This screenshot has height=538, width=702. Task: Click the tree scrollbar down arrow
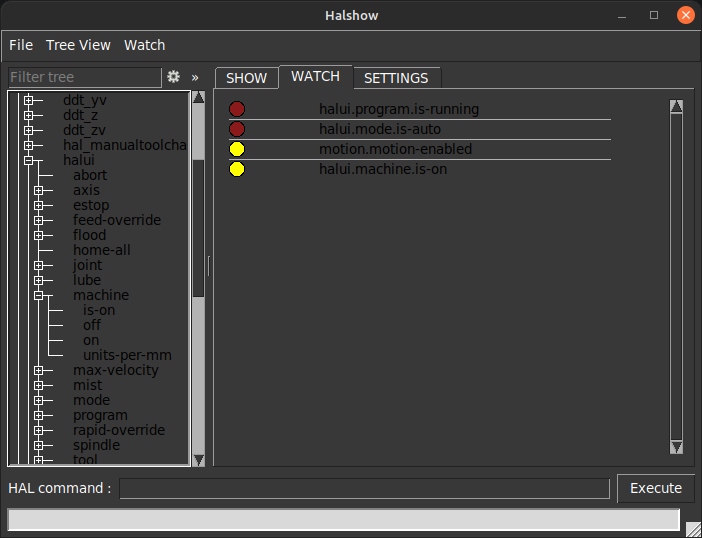tap(198, 460)
